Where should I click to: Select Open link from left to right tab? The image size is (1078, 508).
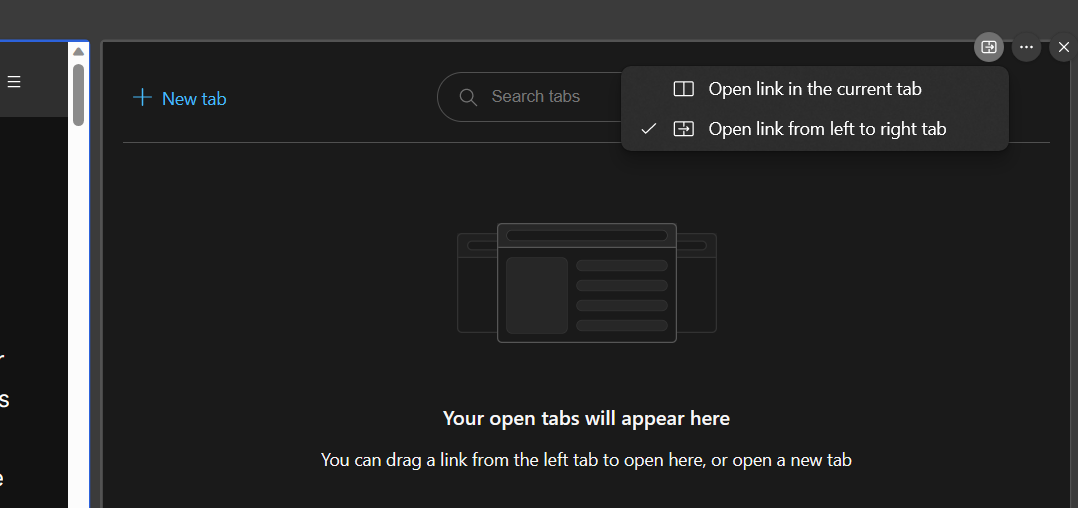815,129
